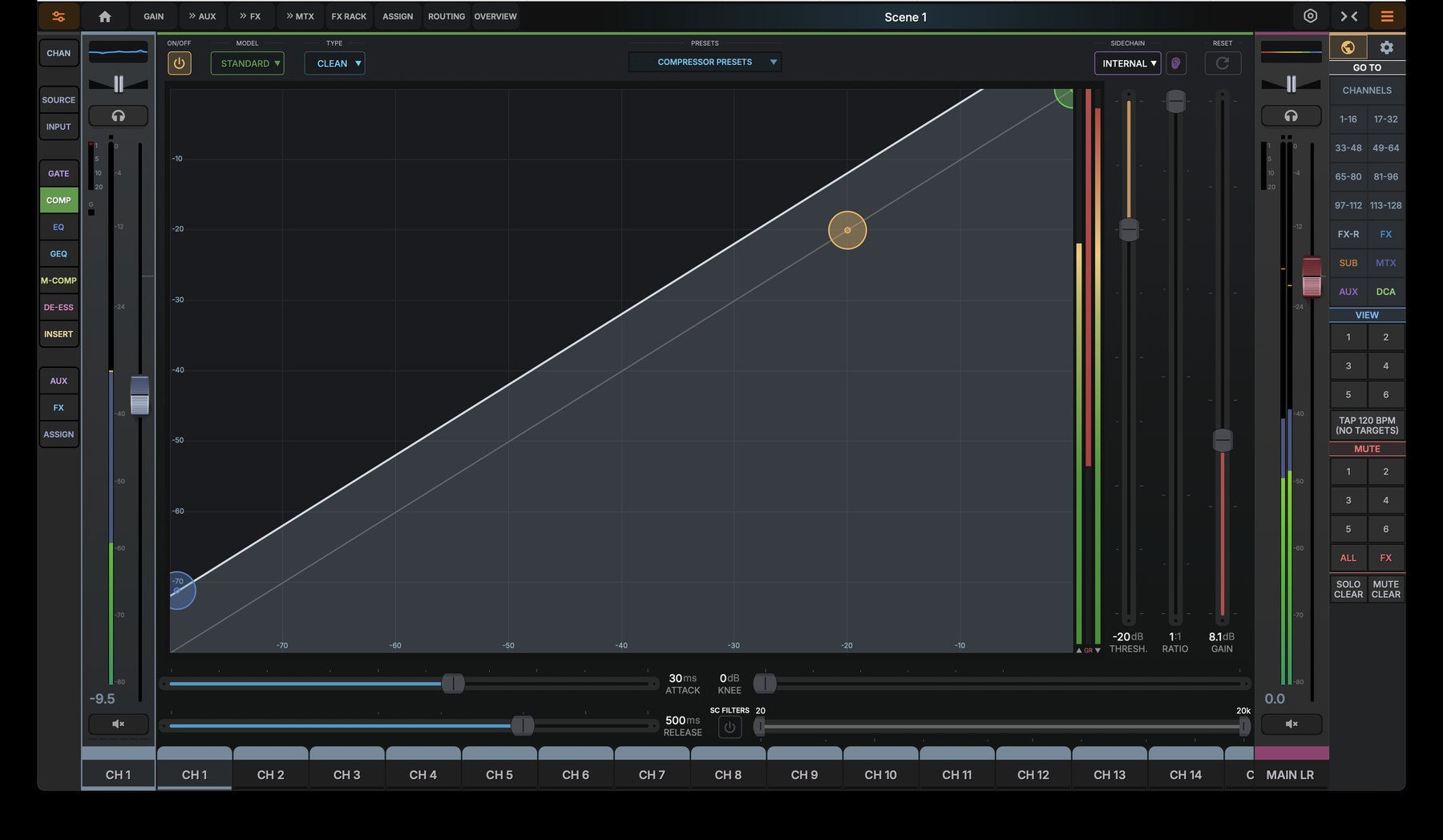Toggle mute group FX
Image resolution: width=1443 pixels, height=840 pixels.
click(x=1385, y=558)
